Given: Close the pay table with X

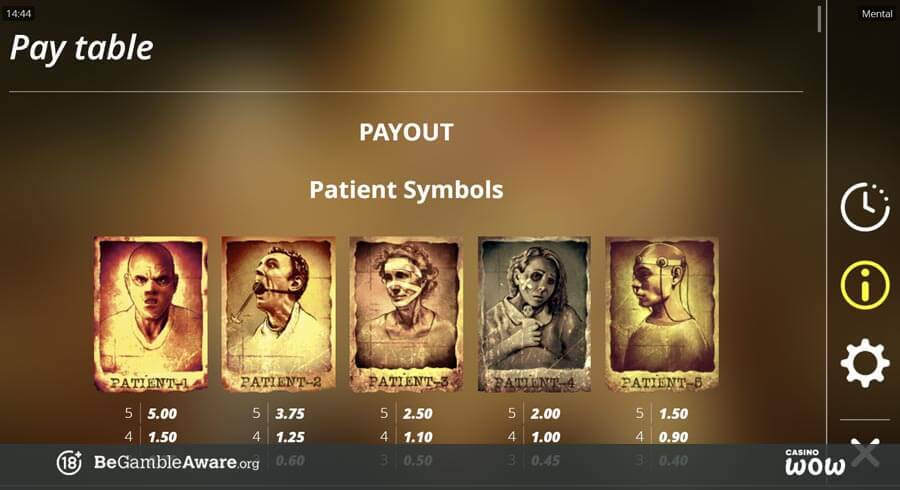Looking at the screenshot, I should (x=865, y=453).
